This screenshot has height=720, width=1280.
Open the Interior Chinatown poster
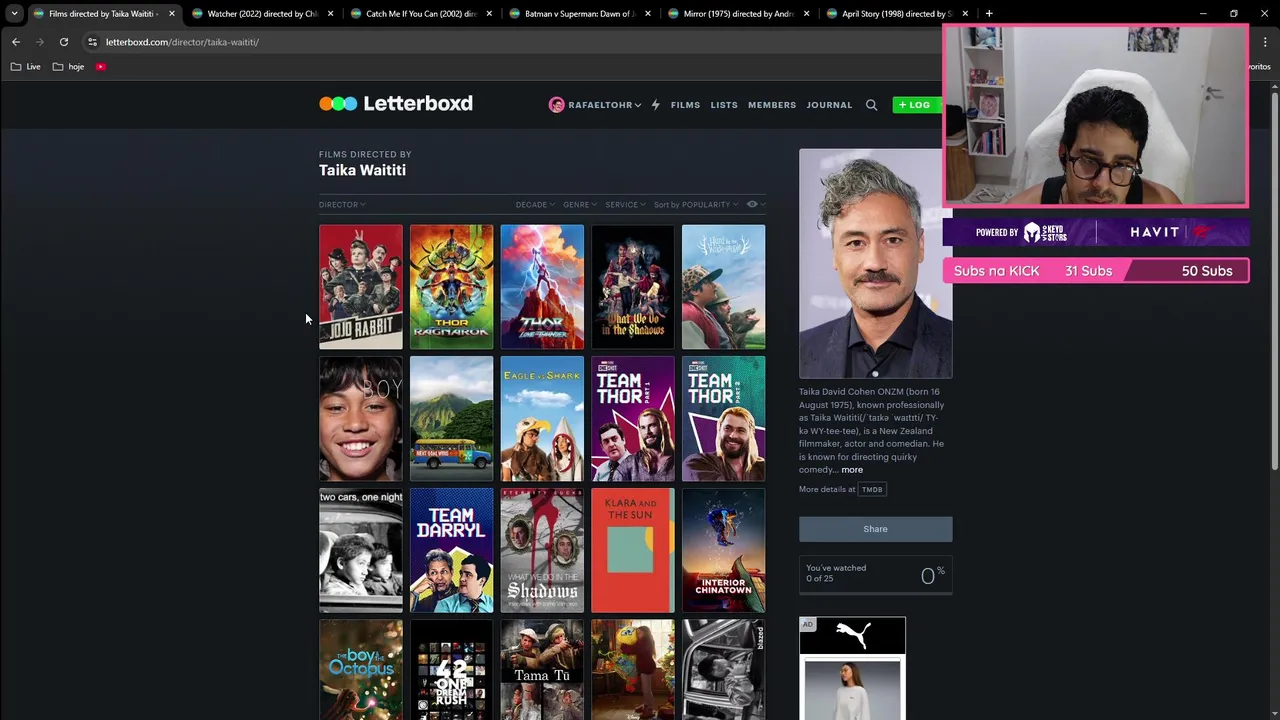click(x=723, y=551)
